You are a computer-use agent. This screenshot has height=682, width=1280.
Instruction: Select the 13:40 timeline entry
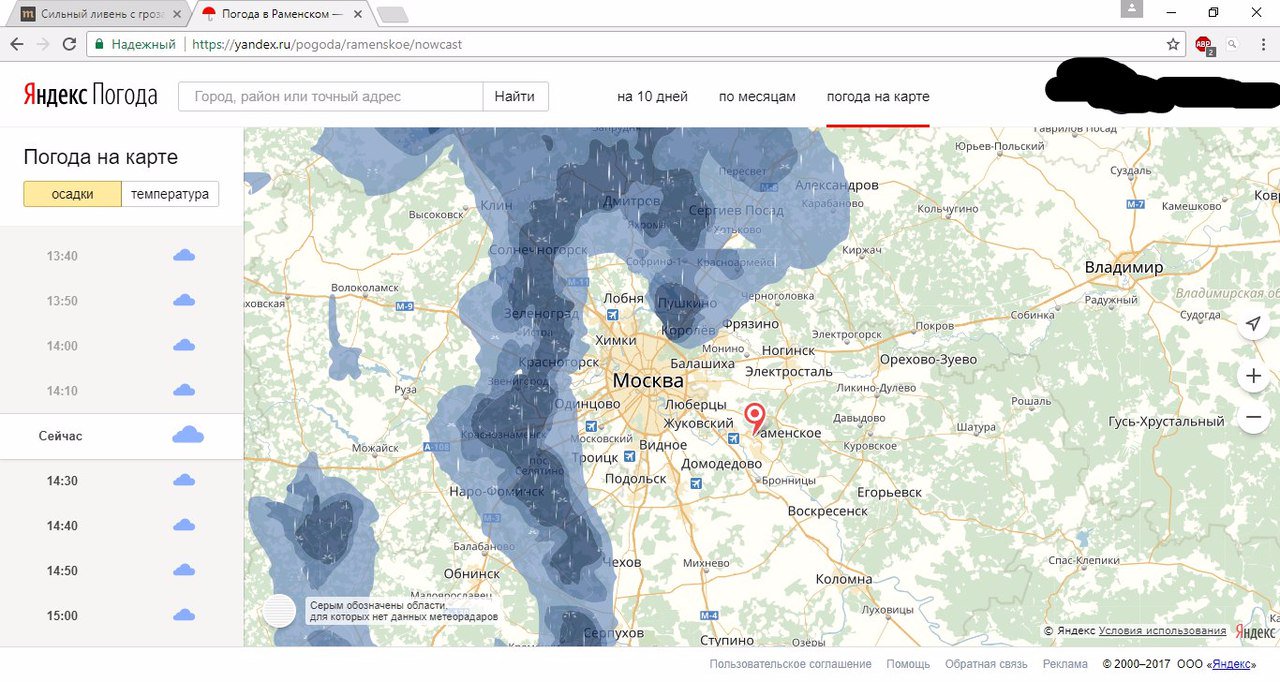click(122, 255)
